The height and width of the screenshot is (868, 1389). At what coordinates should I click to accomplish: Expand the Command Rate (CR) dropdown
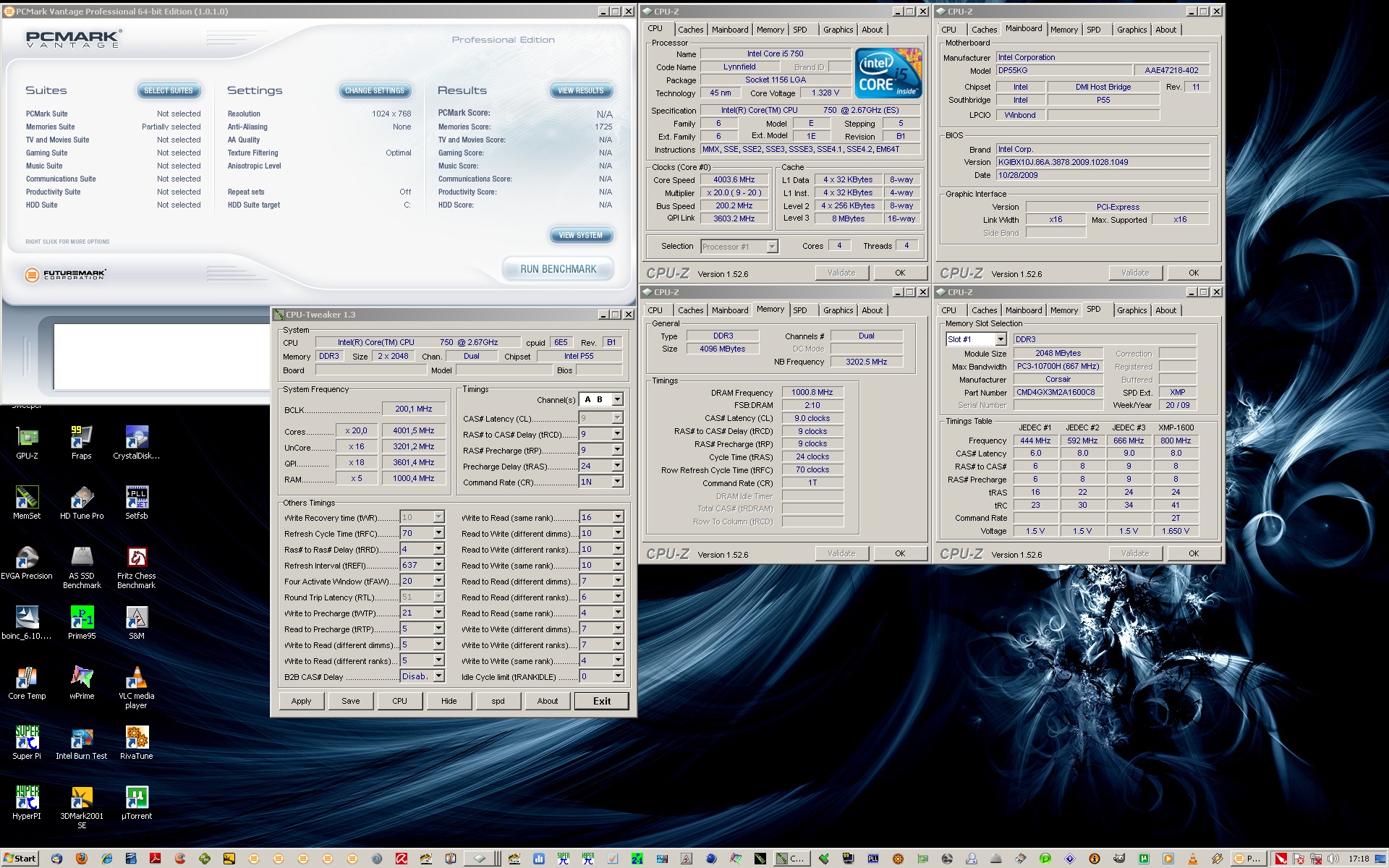(x=617, y=482)
